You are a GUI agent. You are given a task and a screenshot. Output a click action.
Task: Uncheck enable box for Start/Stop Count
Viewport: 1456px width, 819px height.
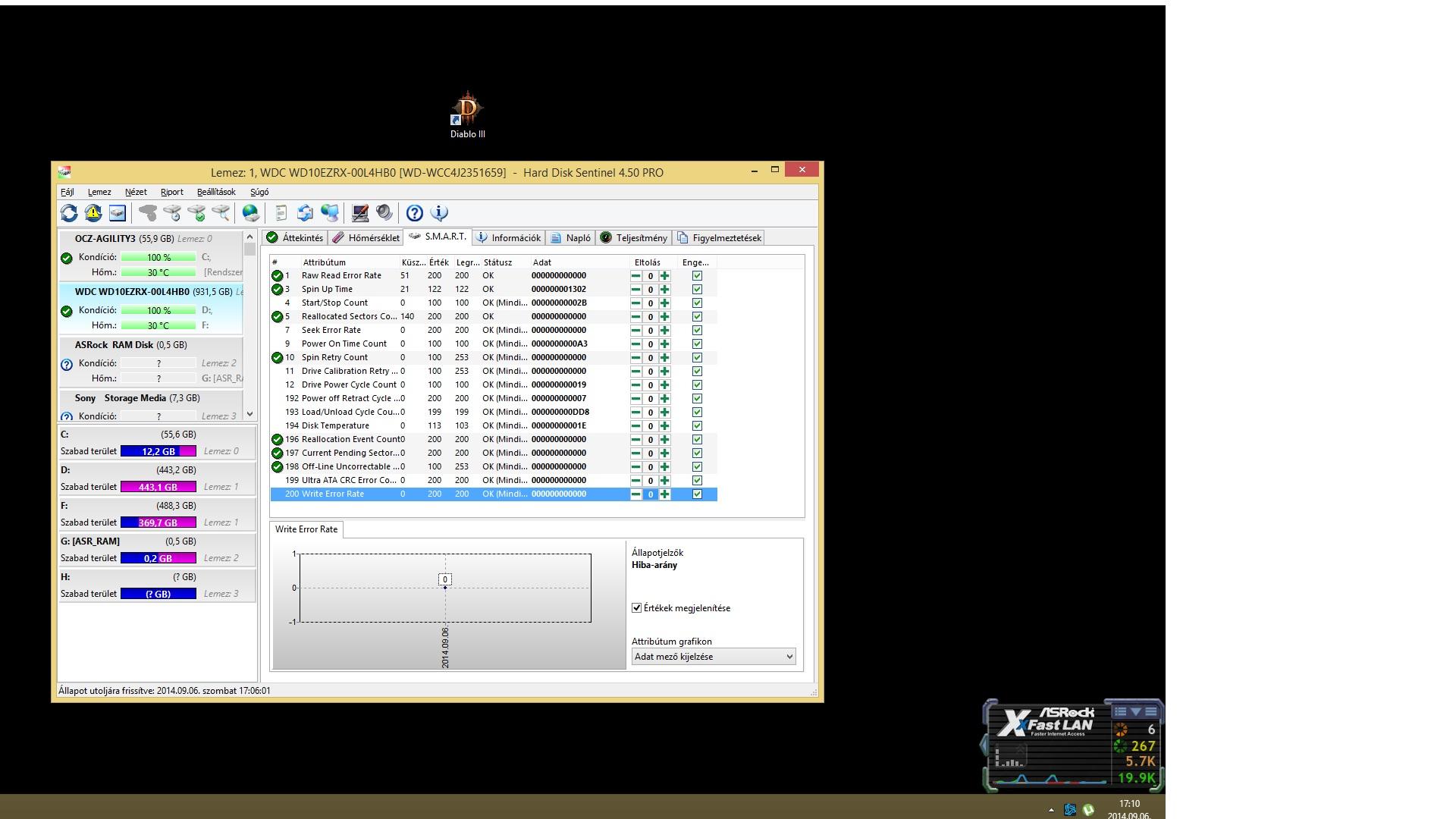[697, 303]
